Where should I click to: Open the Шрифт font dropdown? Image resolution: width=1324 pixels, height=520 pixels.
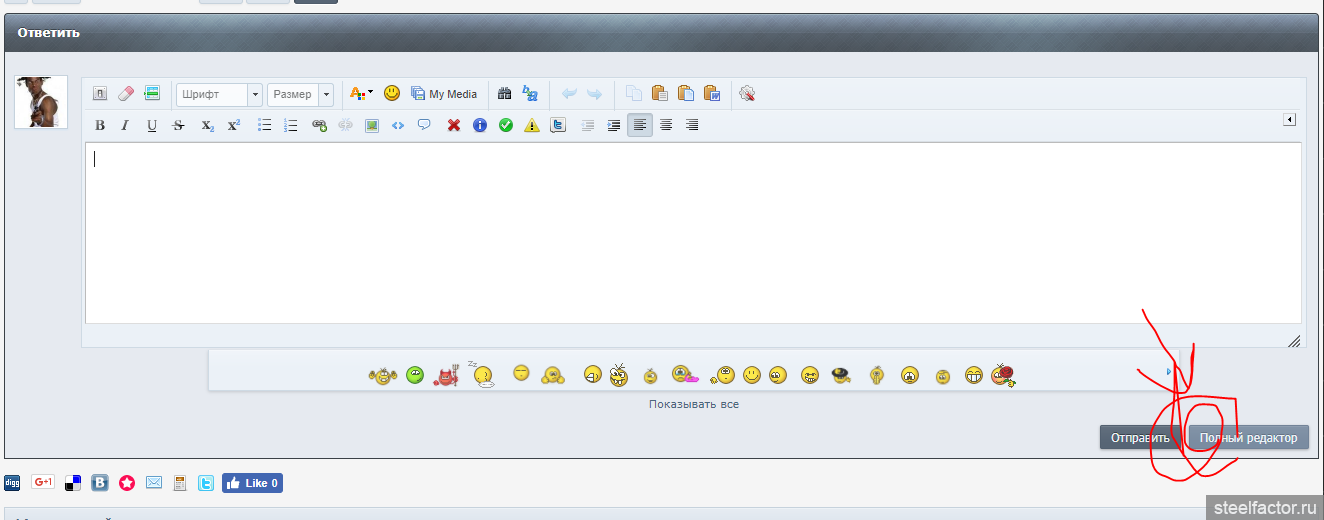219,94
